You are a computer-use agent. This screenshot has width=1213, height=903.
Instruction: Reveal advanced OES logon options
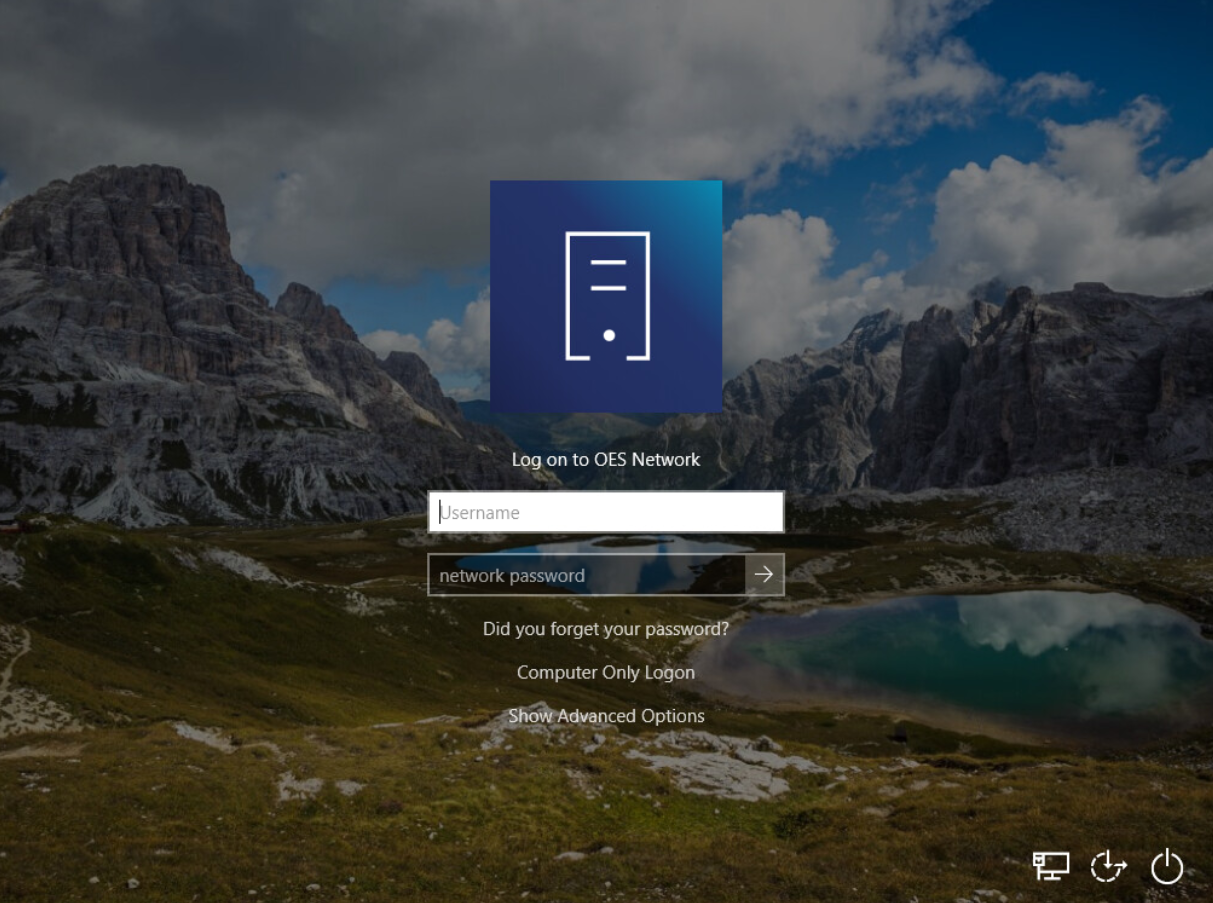606,716
